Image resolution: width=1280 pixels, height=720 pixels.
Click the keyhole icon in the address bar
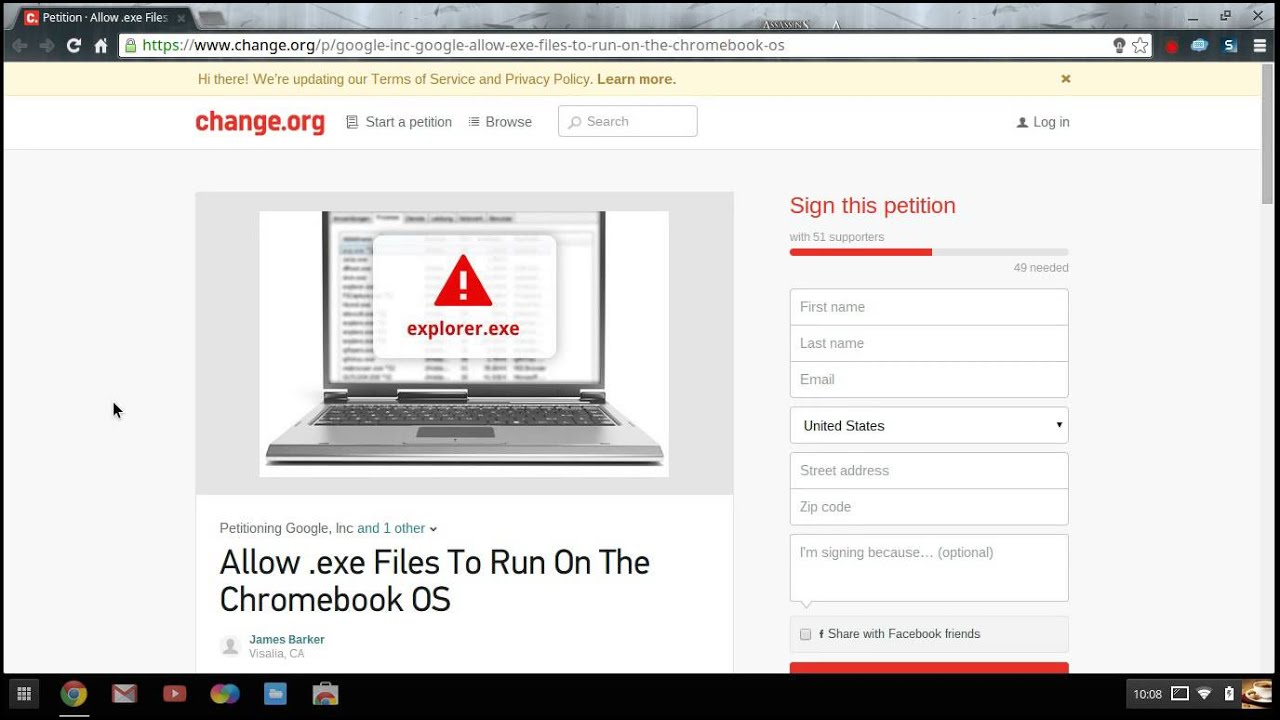pos(1119,45)
